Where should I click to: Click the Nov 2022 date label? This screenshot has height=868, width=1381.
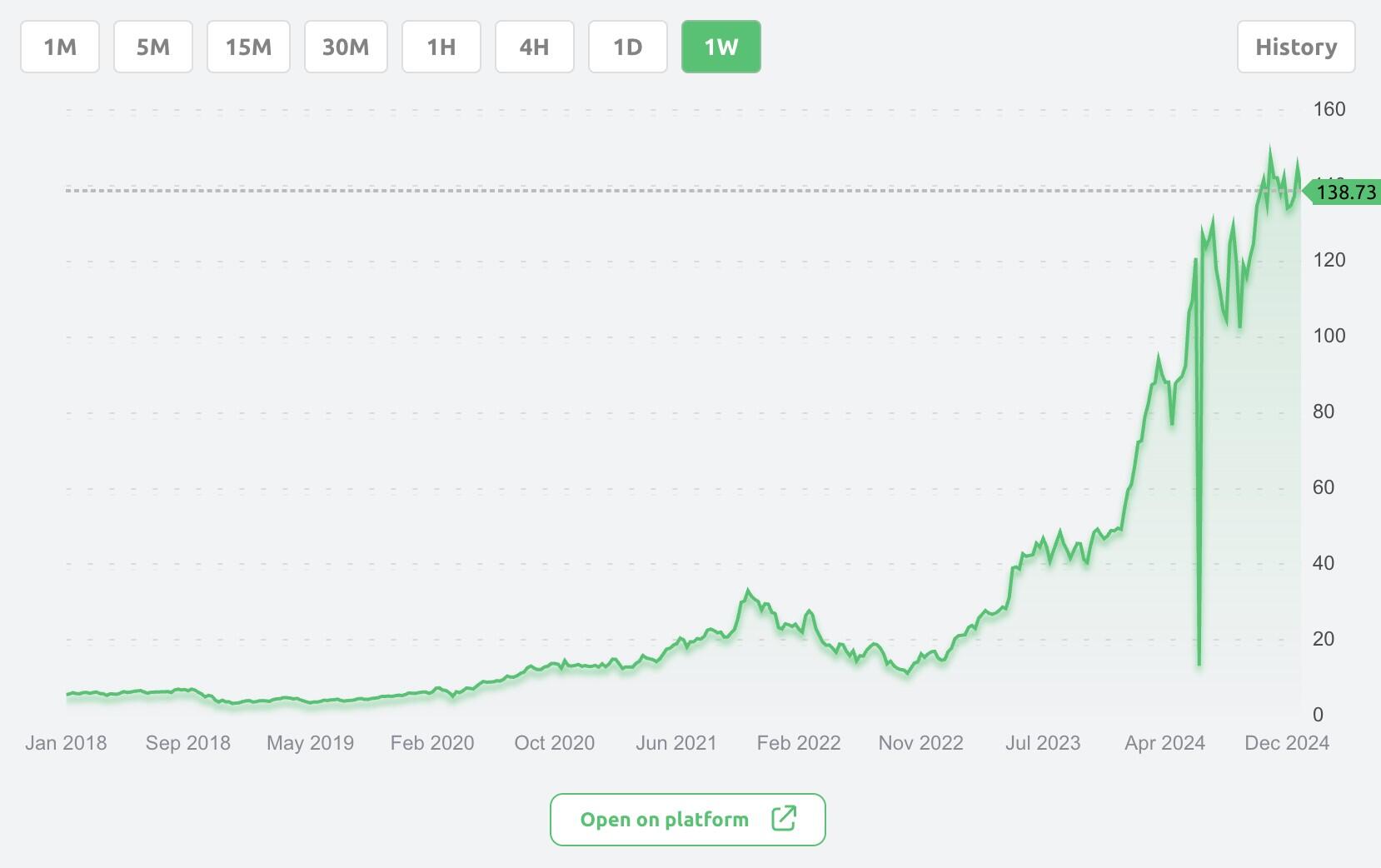[x=920, y=743]
